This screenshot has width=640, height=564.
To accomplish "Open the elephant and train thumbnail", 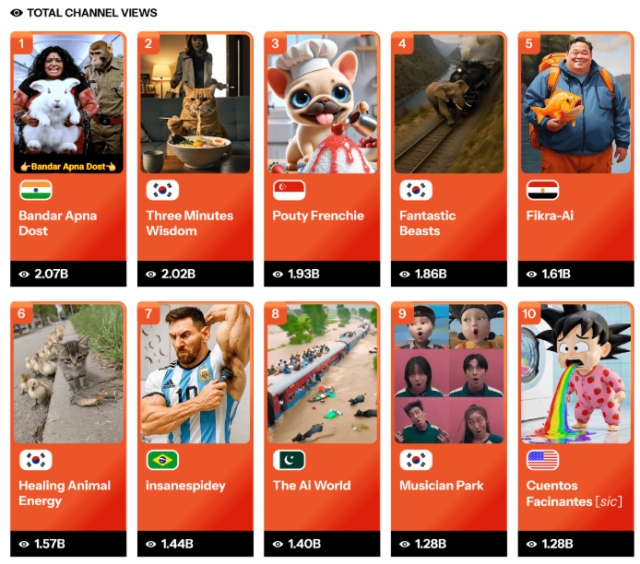I will 449,104.
